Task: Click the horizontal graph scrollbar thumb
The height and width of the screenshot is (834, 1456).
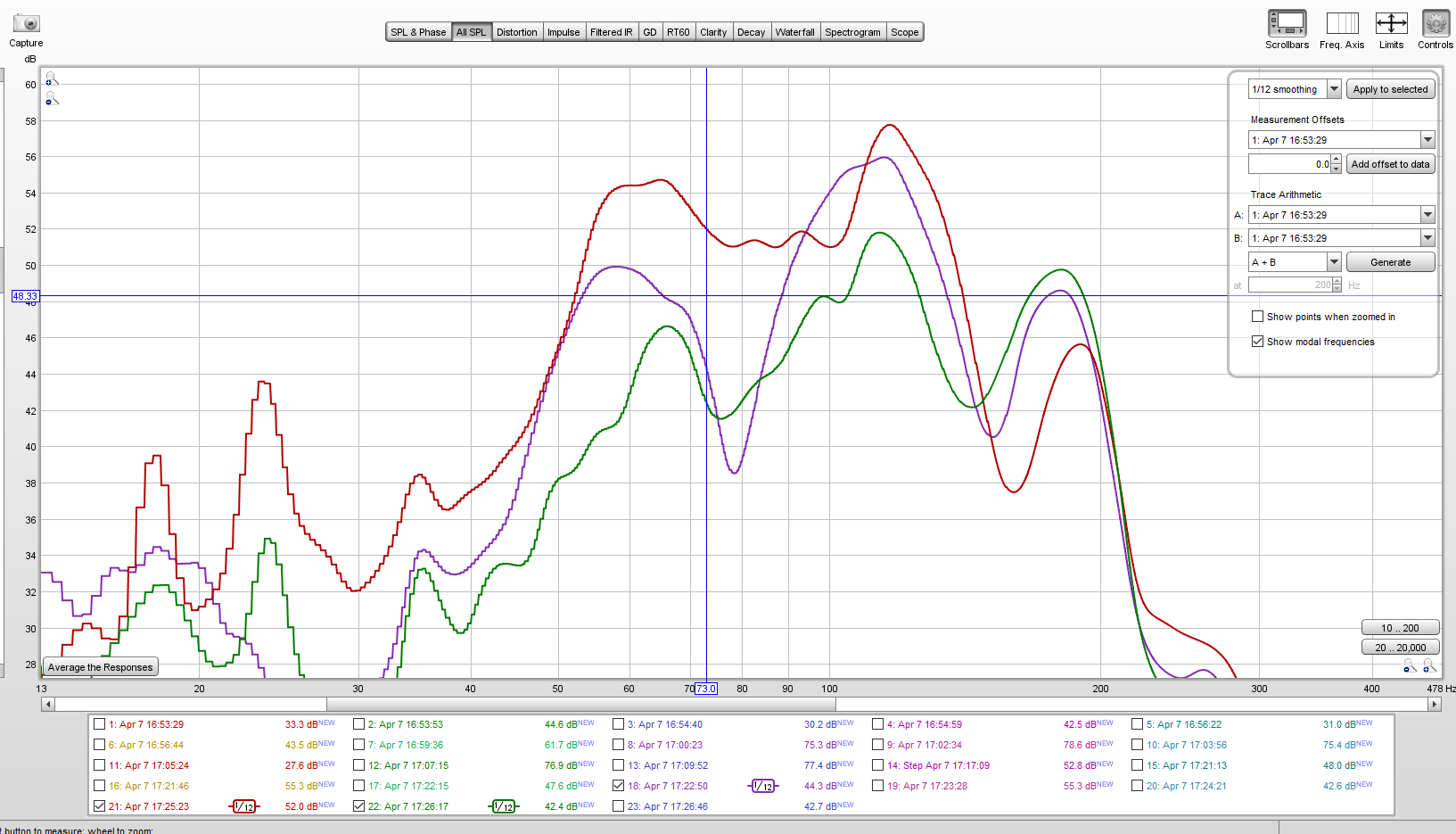Action: click(x=580, y=705)
